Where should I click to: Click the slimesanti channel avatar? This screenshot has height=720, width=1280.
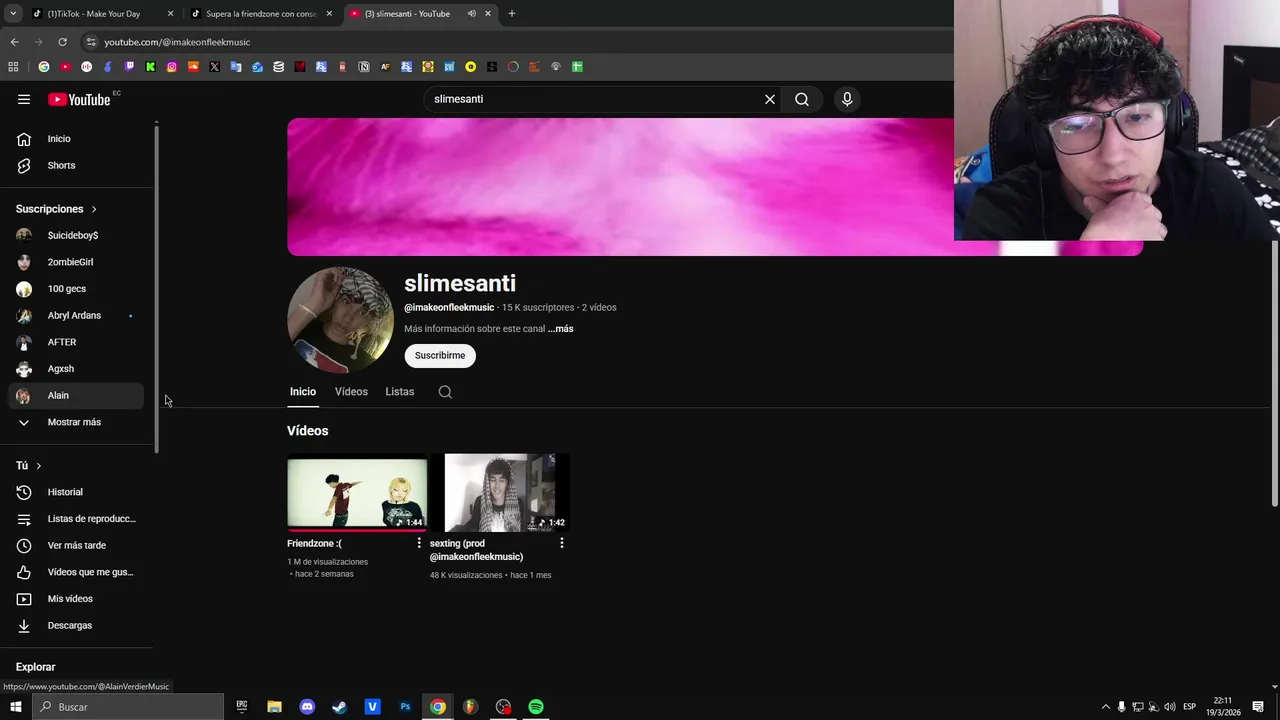tap(340, 319)
